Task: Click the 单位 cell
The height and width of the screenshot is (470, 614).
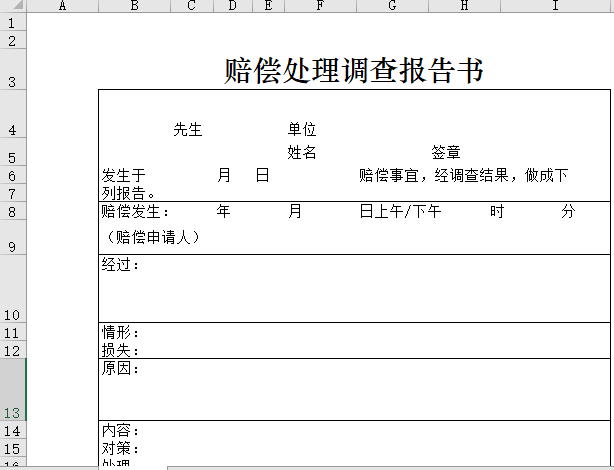Action: [302, 129]
